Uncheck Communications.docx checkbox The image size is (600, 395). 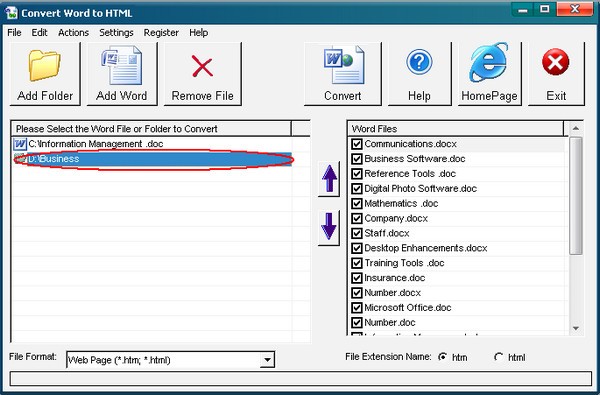tap(357, 144)
